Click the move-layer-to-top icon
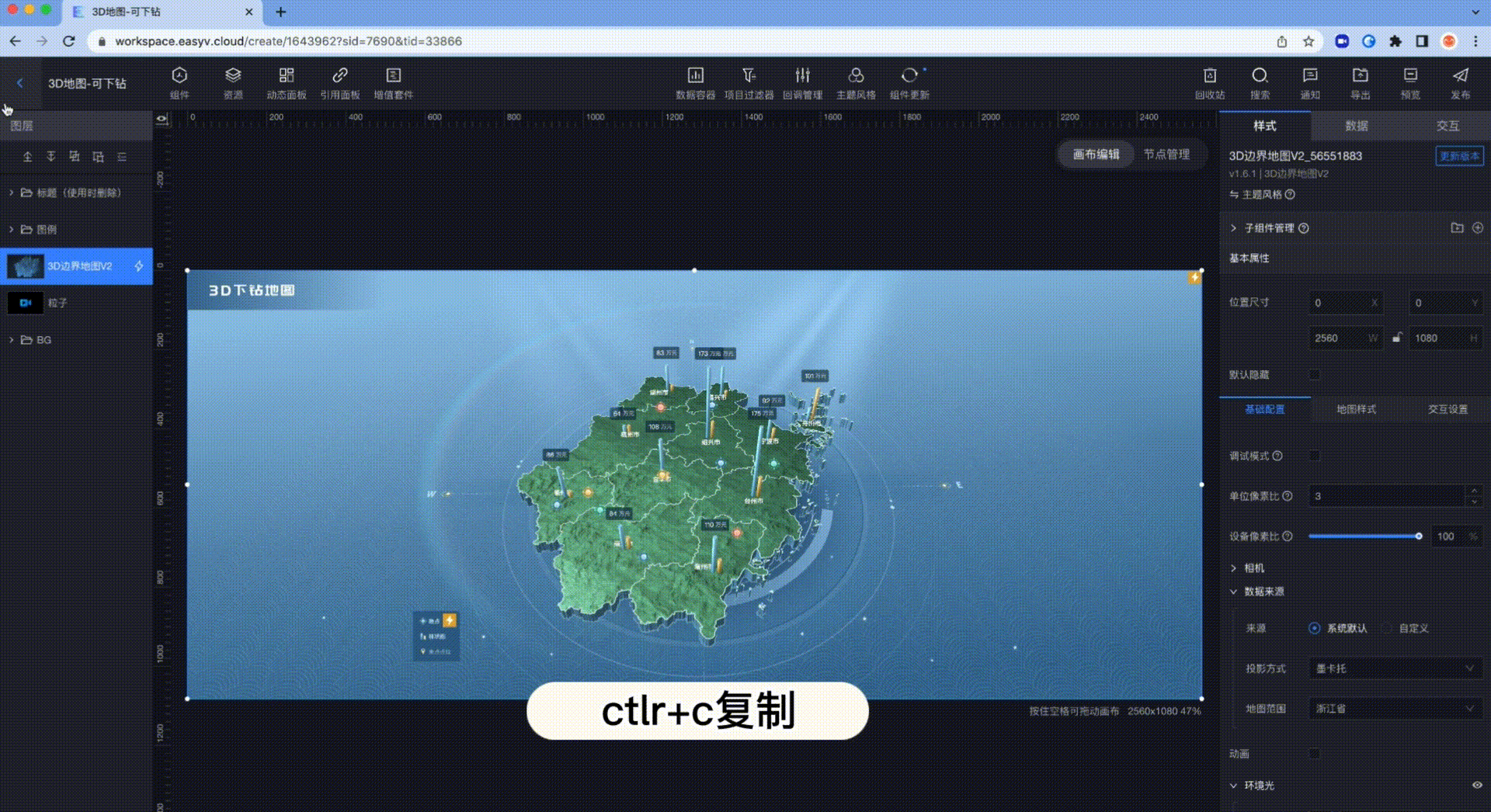The image size is (1491, 812). click(28, 157)
